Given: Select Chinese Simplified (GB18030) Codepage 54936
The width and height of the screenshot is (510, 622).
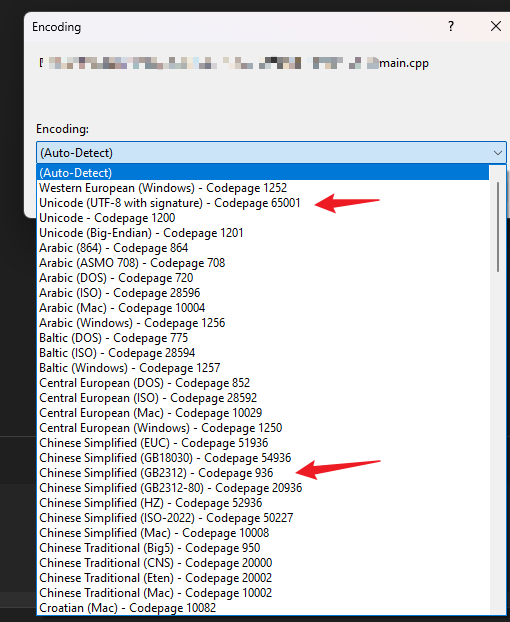Looking at the screenshot, I should point(263,458).
